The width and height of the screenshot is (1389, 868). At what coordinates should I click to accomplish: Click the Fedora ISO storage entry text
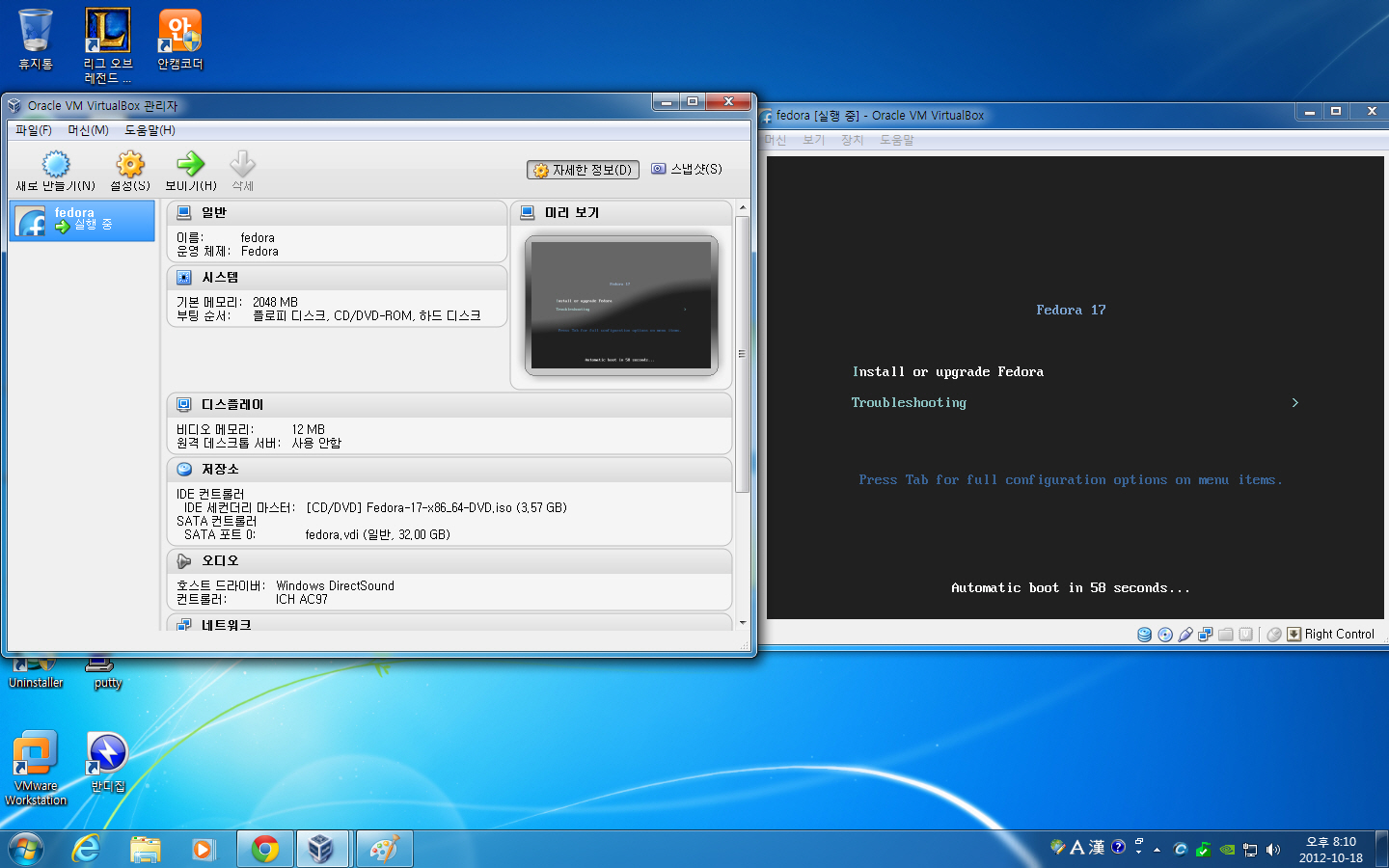437,507
